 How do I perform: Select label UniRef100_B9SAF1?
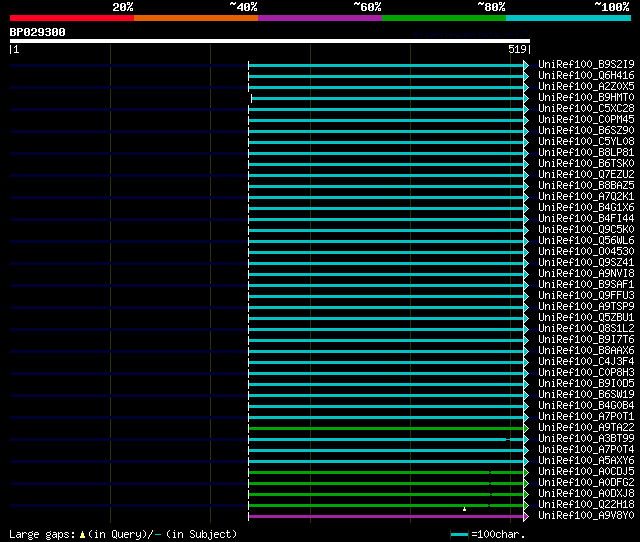[x=586, y=284]
